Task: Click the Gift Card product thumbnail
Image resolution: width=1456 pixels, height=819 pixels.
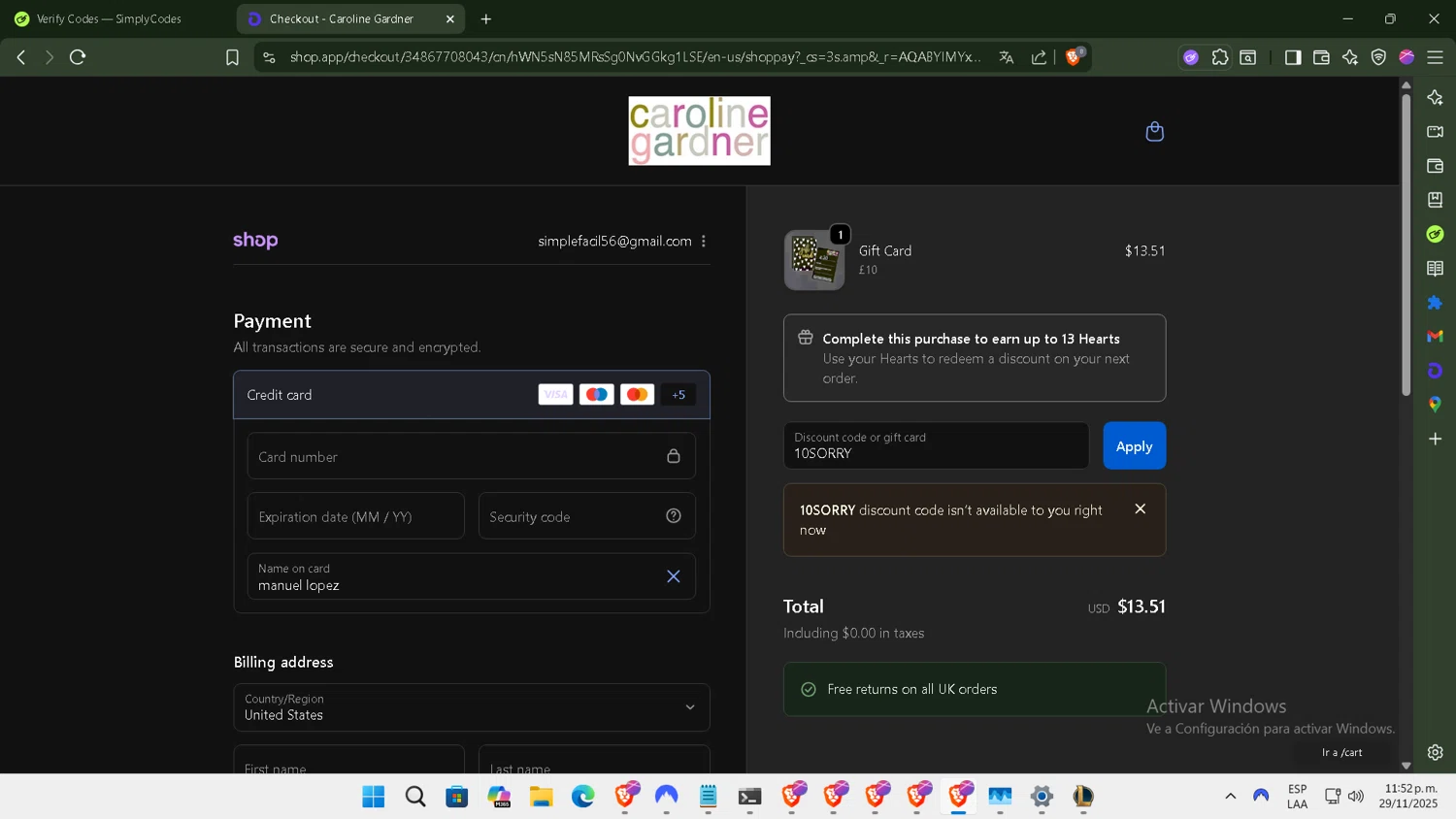Action: (x=814, y=260)
